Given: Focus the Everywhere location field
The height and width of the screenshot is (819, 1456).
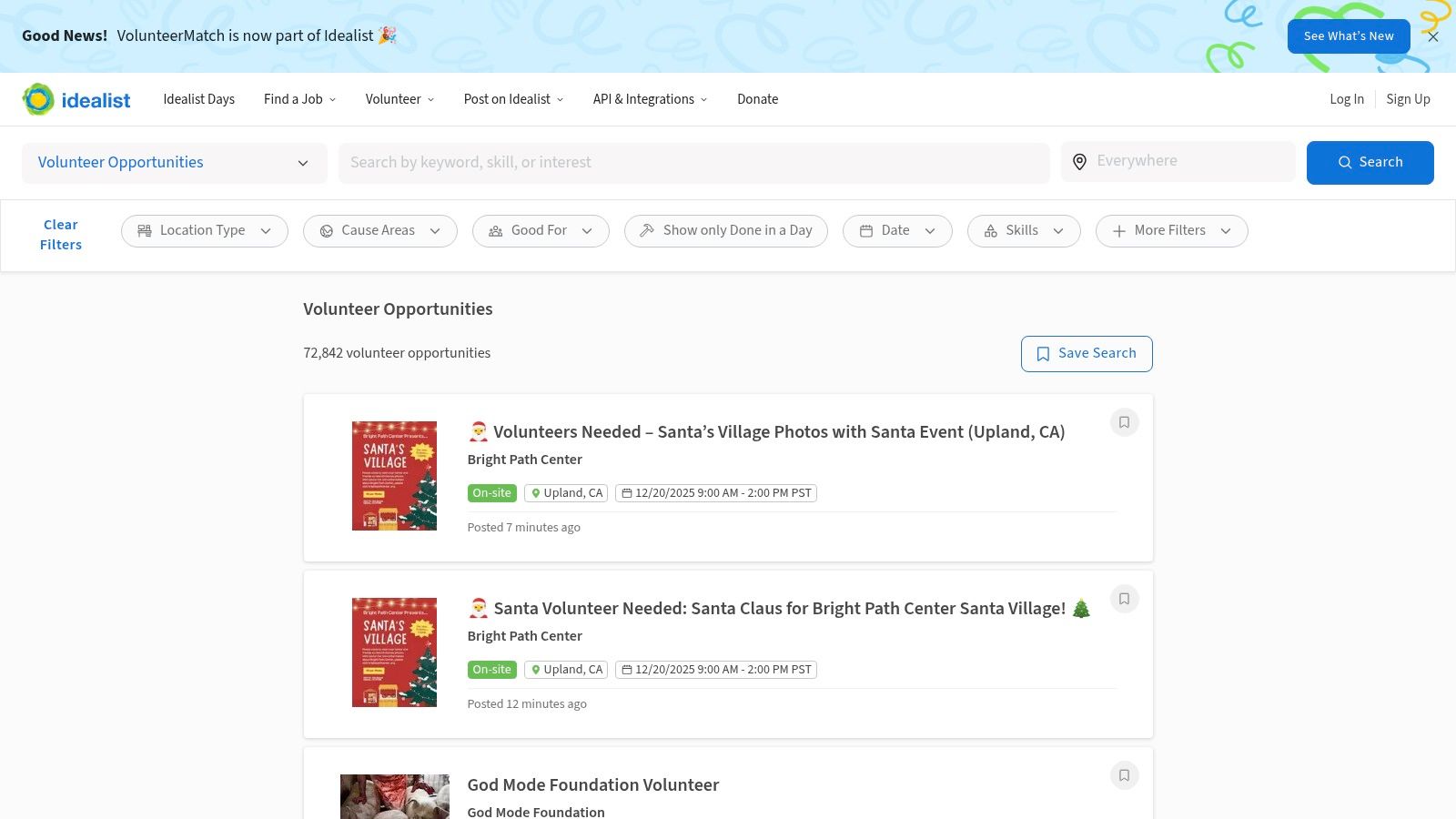Looking at the screenshot, I should (1178, 161).
